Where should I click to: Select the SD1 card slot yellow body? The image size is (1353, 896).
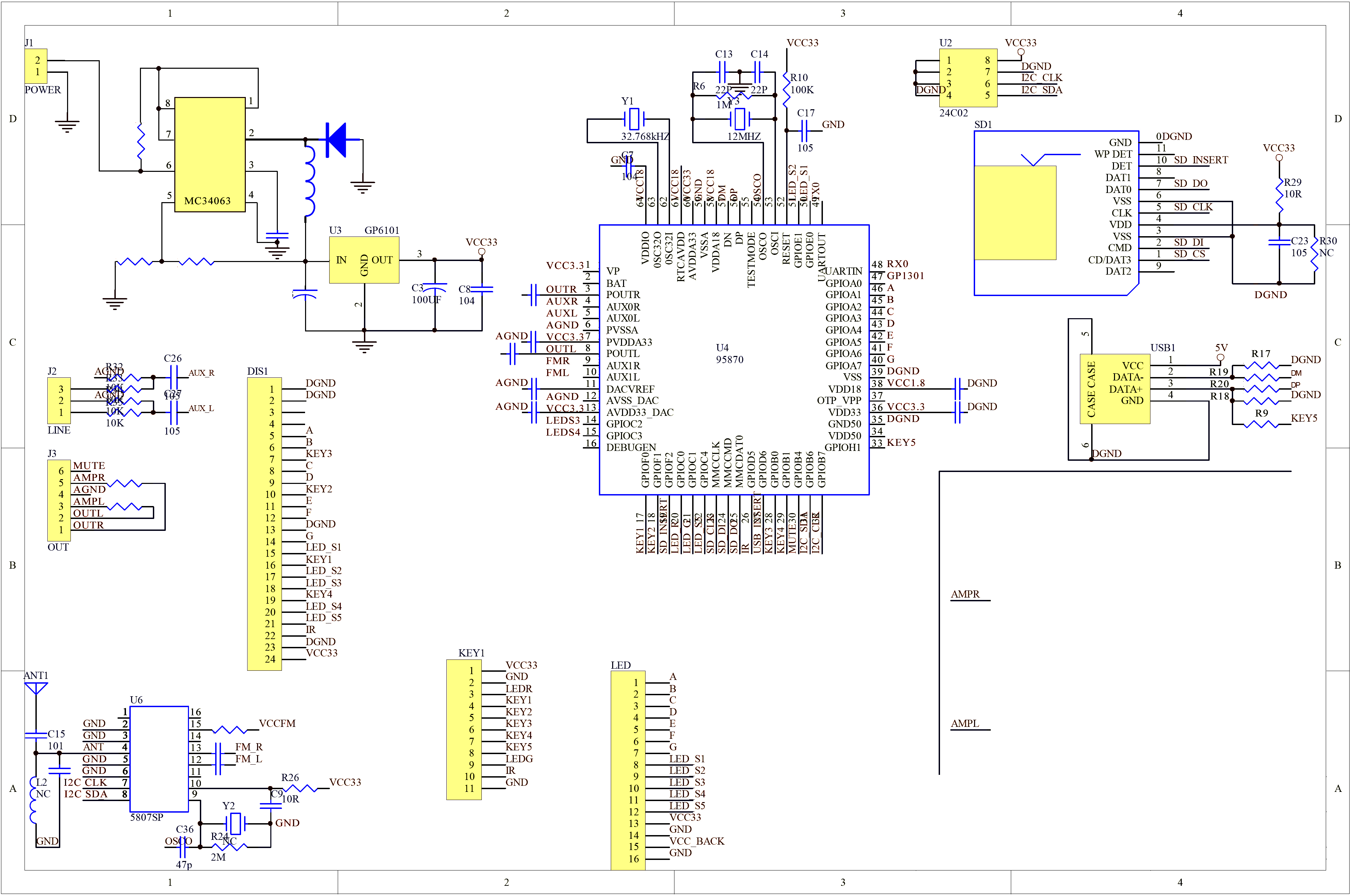(1015, 213)
